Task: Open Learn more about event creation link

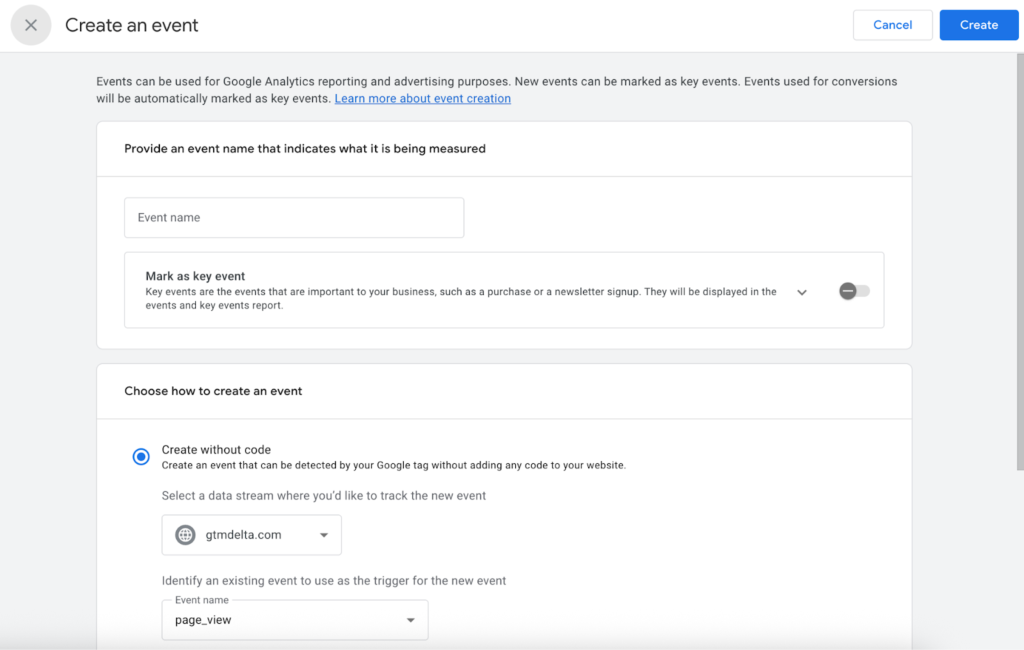Action: pyautogui.click(x=422, y=99)
